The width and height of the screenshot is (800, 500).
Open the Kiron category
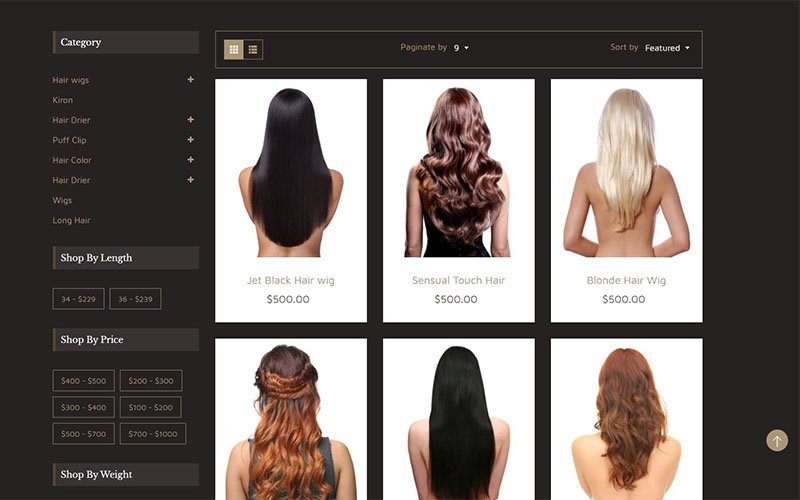point(62,100)
